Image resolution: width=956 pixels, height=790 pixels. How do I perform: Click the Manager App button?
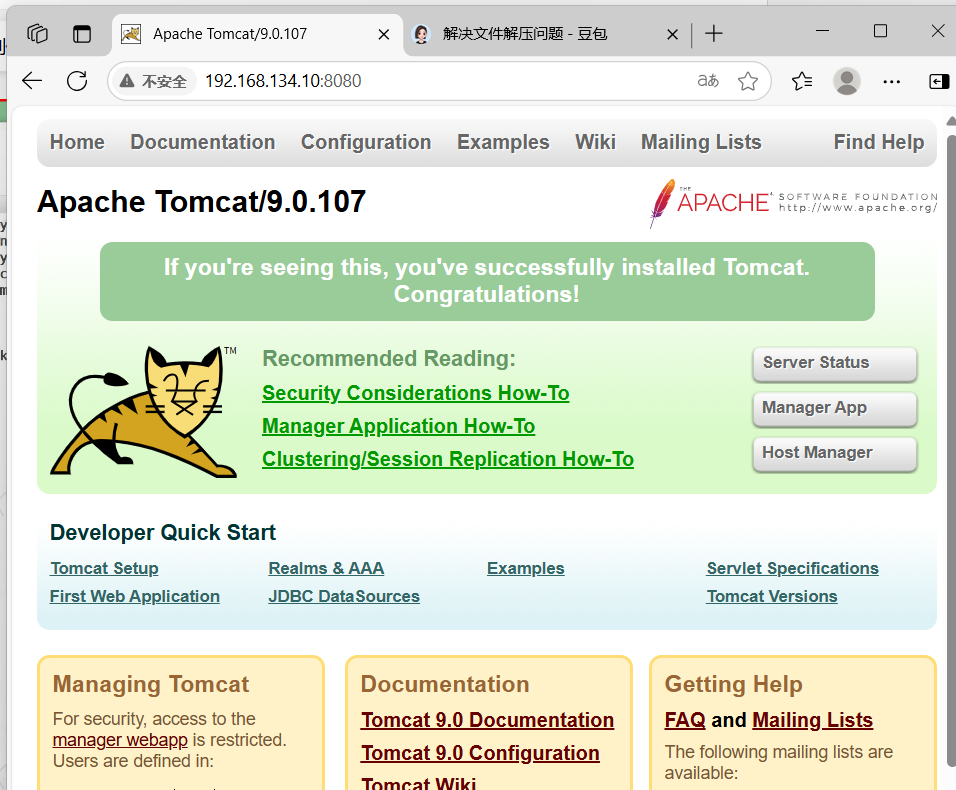(835, 408)
